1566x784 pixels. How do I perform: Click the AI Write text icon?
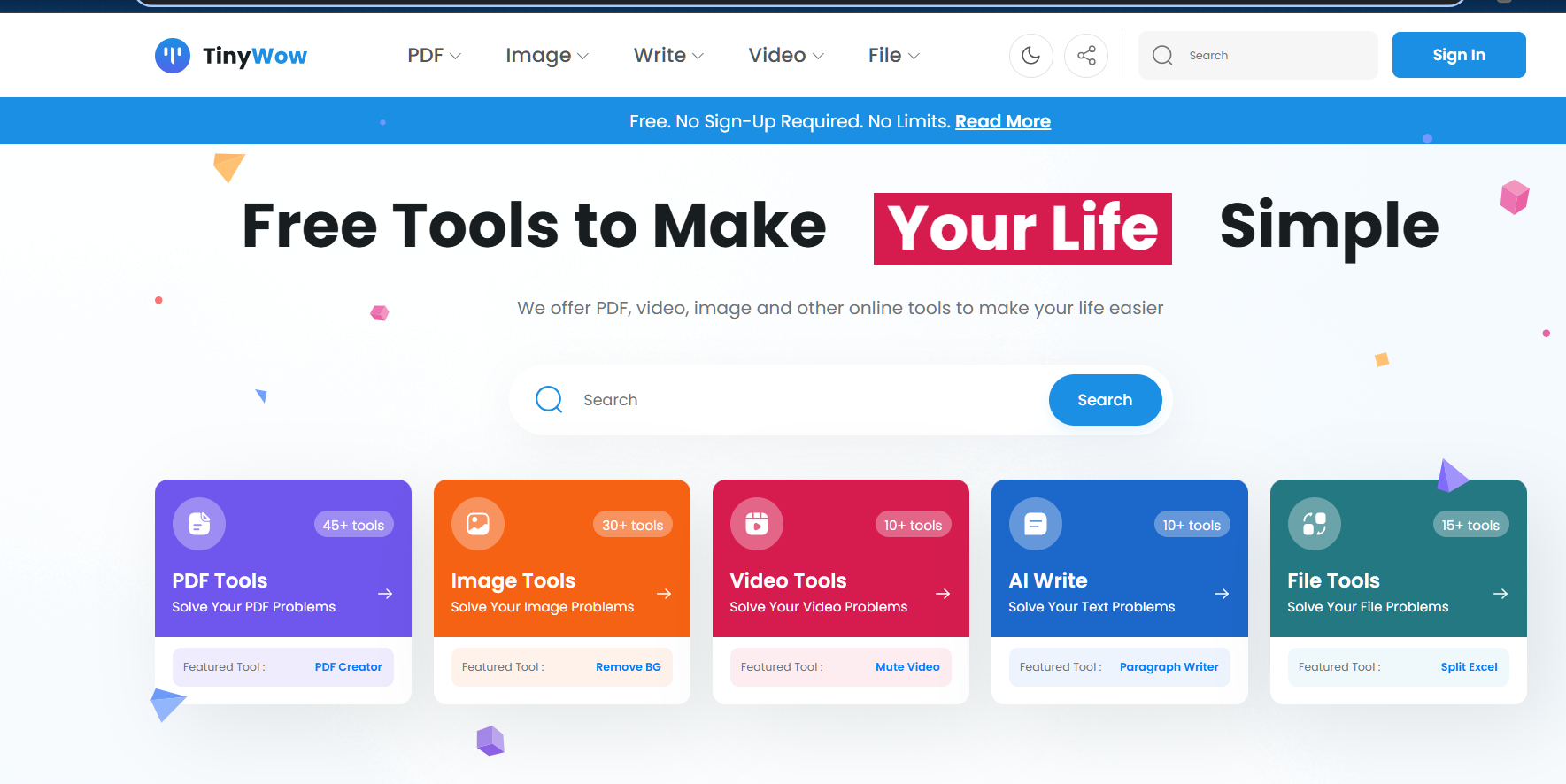[1036, 524]
